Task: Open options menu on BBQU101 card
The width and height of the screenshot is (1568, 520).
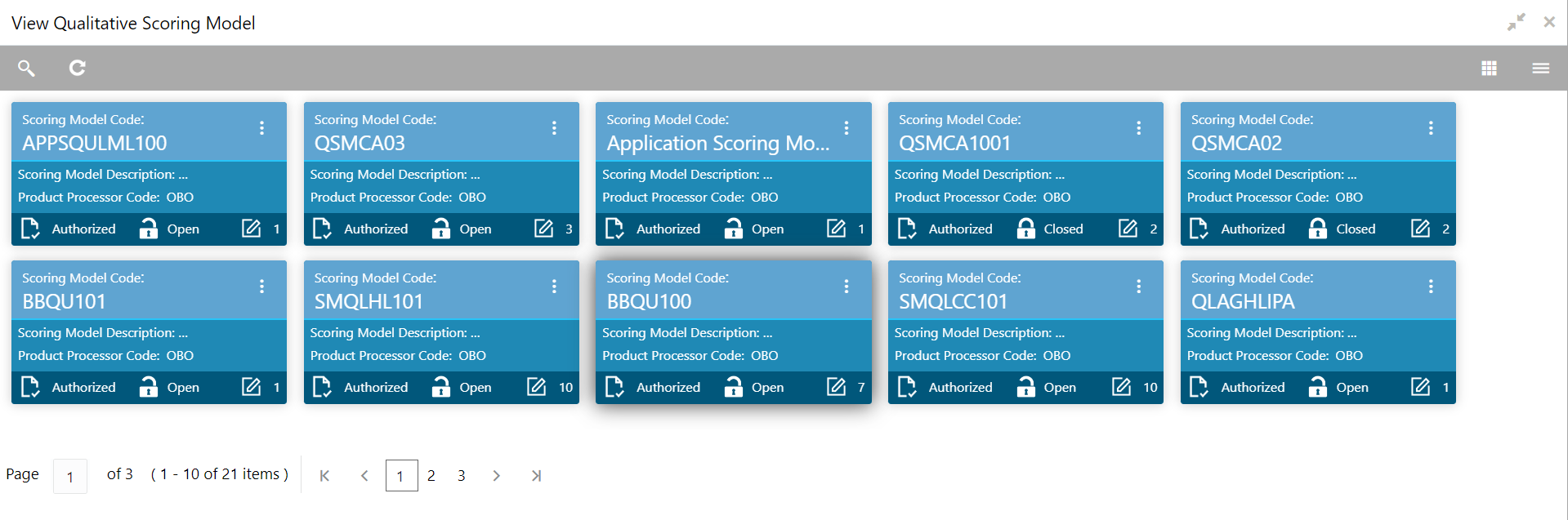Action: [261, 287]
